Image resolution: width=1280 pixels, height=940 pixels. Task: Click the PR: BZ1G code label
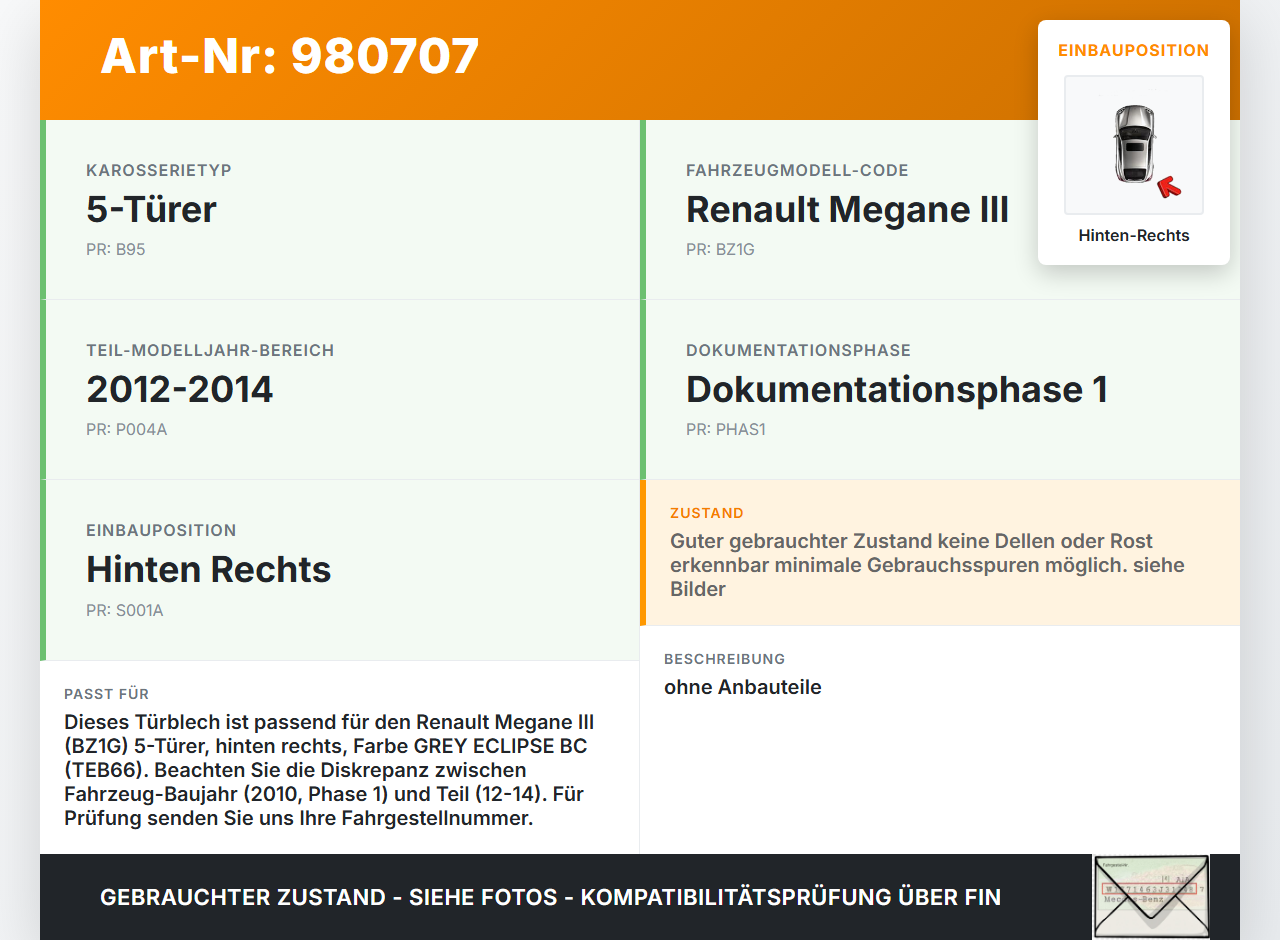[721, 249]
